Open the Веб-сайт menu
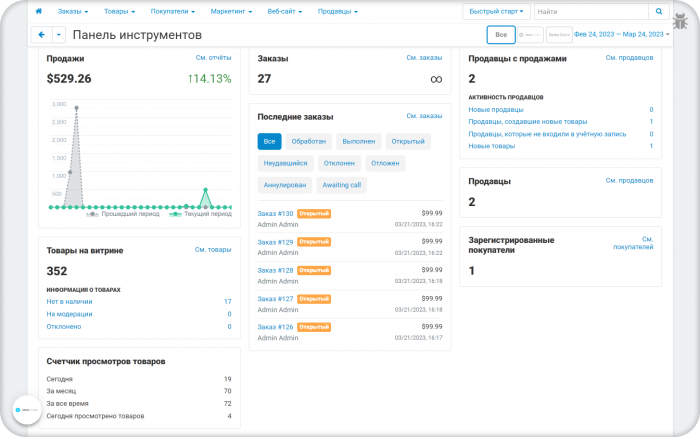The image size is (700, 437). (285, 12)
